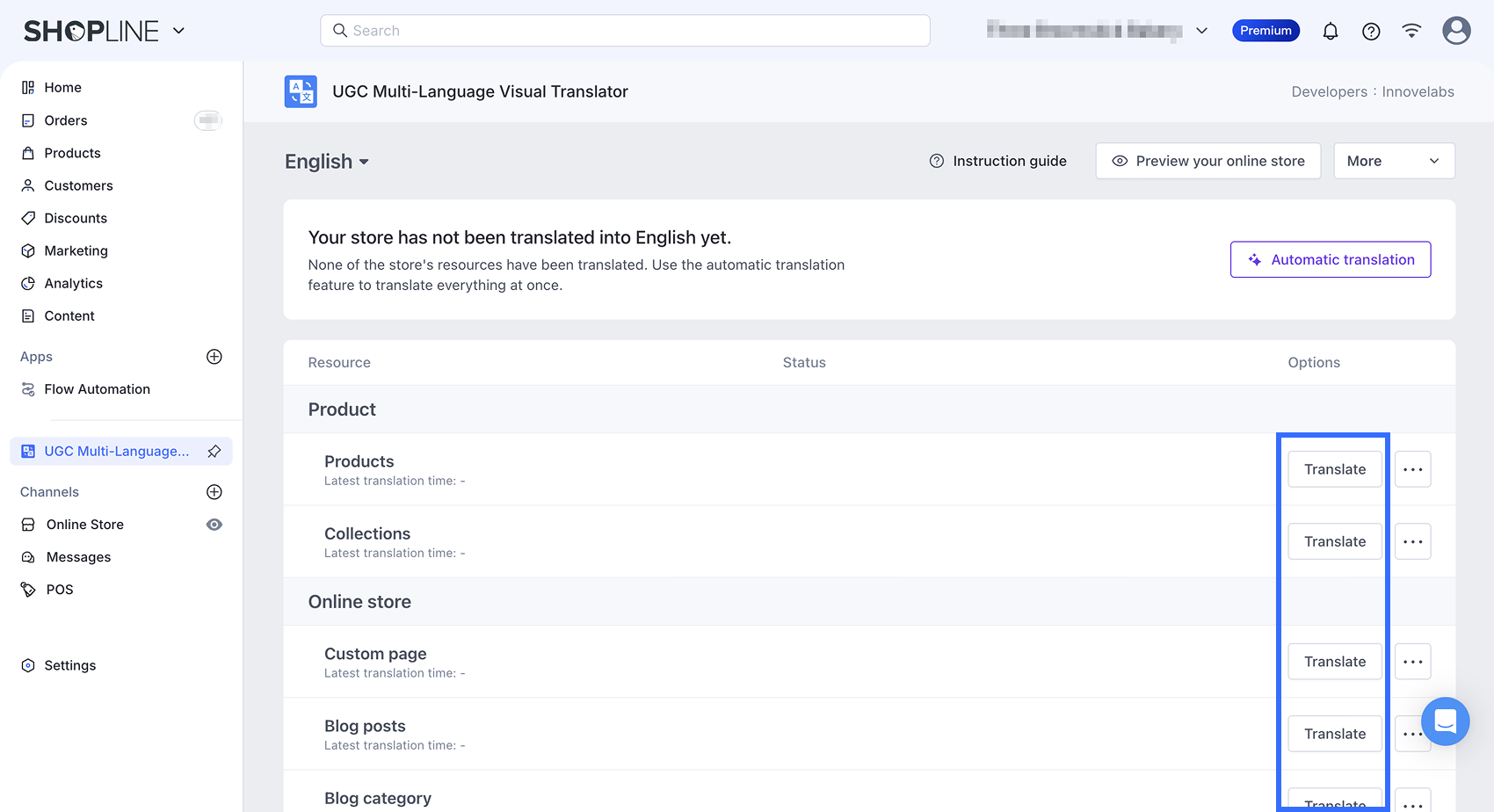Open the English language dropdown
This screenshot has height=812, width=1494.
(326, 162)
